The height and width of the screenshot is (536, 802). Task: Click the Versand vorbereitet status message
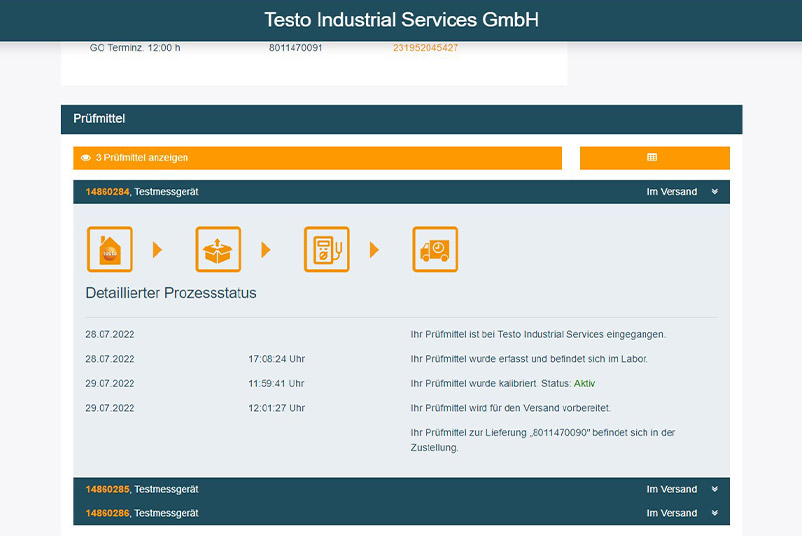point(510,408)
